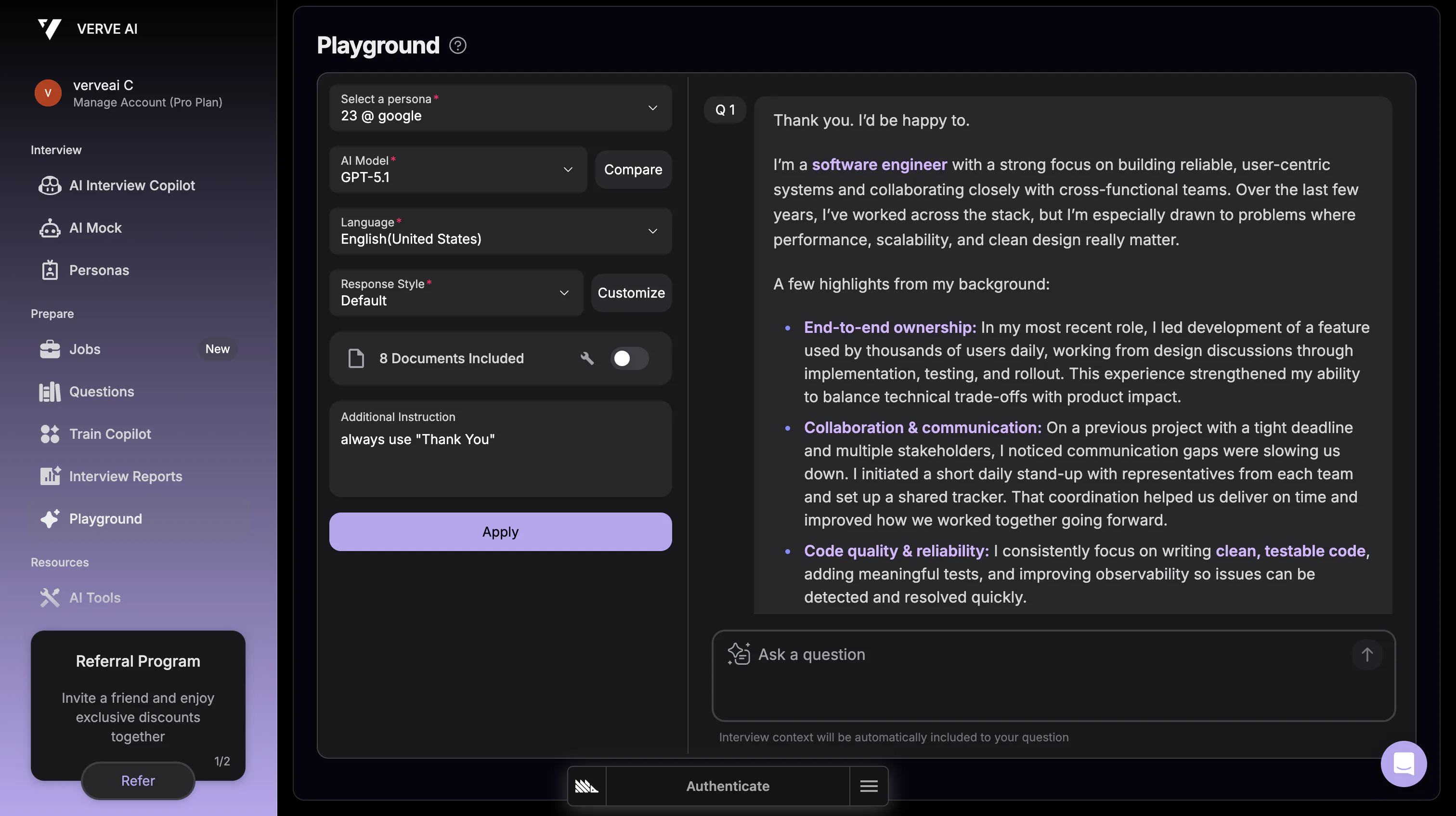This screenshot has width=1456, height=816.
Task: Open the support chat bubble
Action: (x=1403, y=764)
